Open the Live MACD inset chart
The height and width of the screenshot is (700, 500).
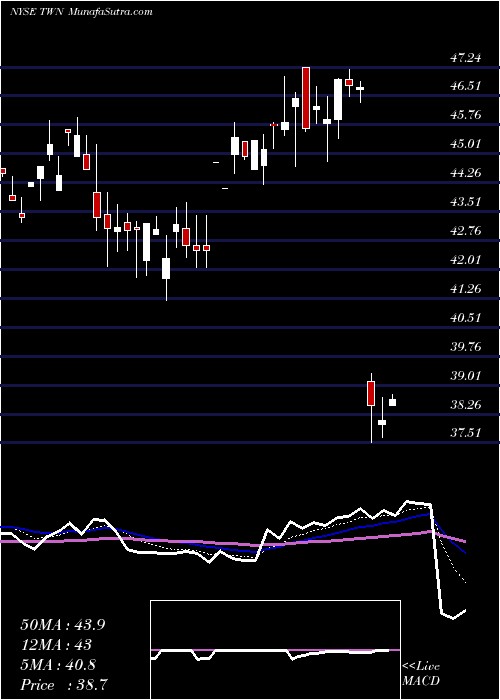[275, 650]
